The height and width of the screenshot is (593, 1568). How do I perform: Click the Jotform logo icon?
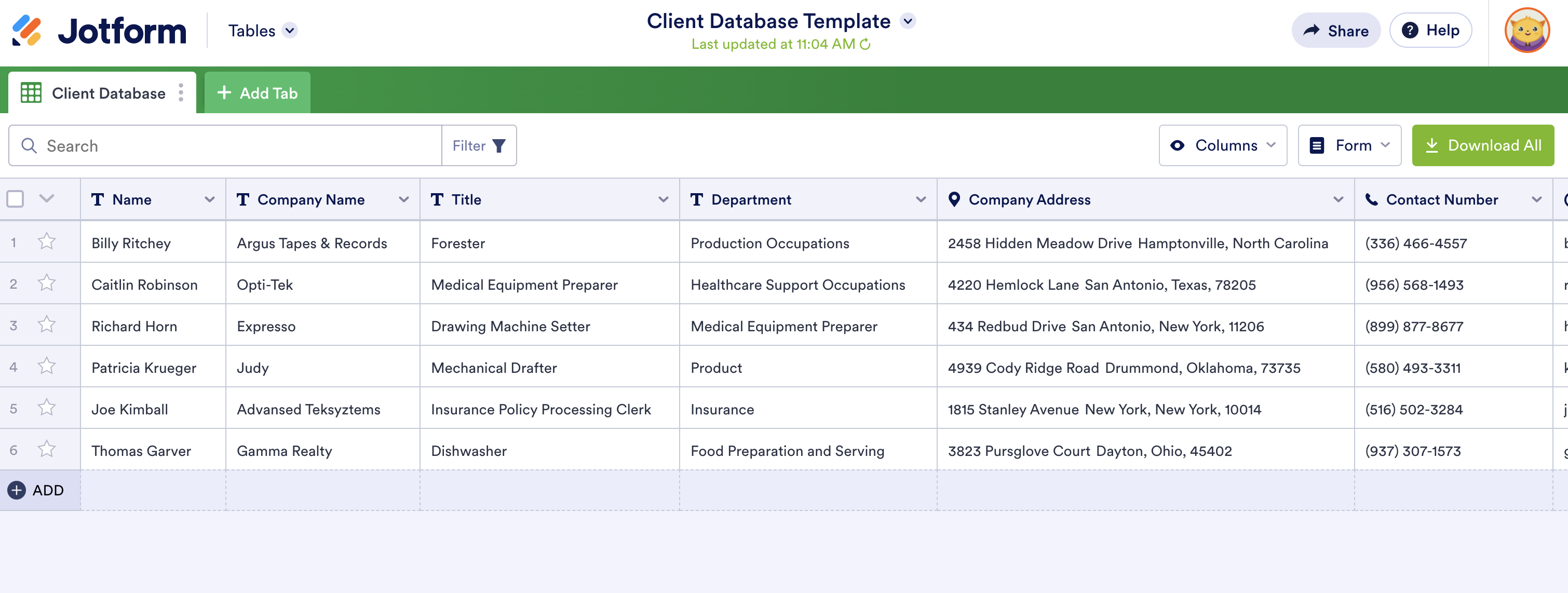[27, 31]
